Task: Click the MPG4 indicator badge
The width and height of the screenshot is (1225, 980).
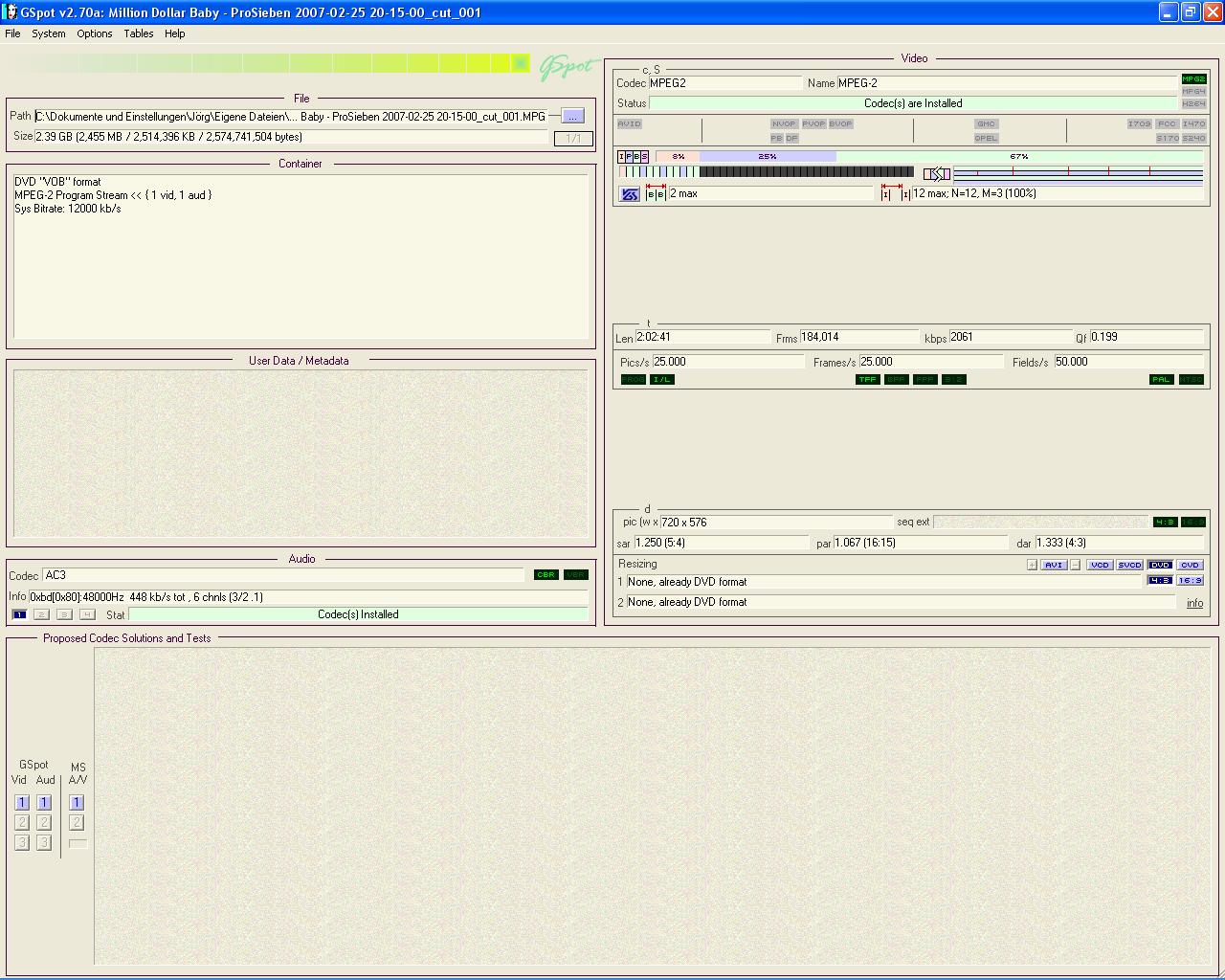Action: tap(1193, 92)
